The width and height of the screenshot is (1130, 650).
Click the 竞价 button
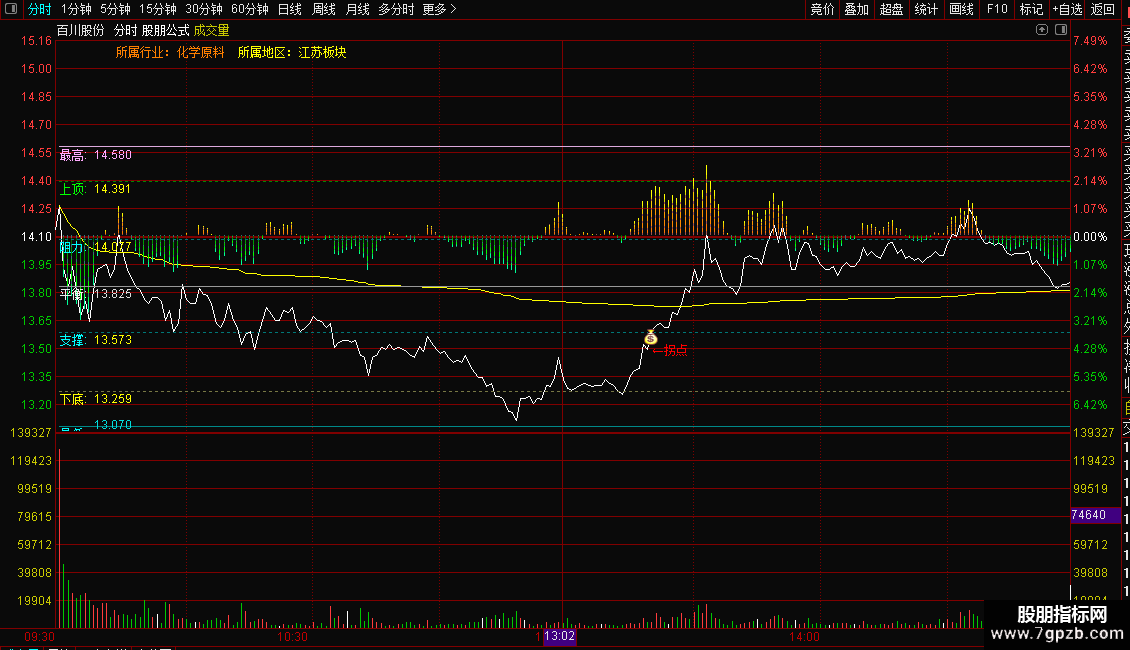pos(822,9)
